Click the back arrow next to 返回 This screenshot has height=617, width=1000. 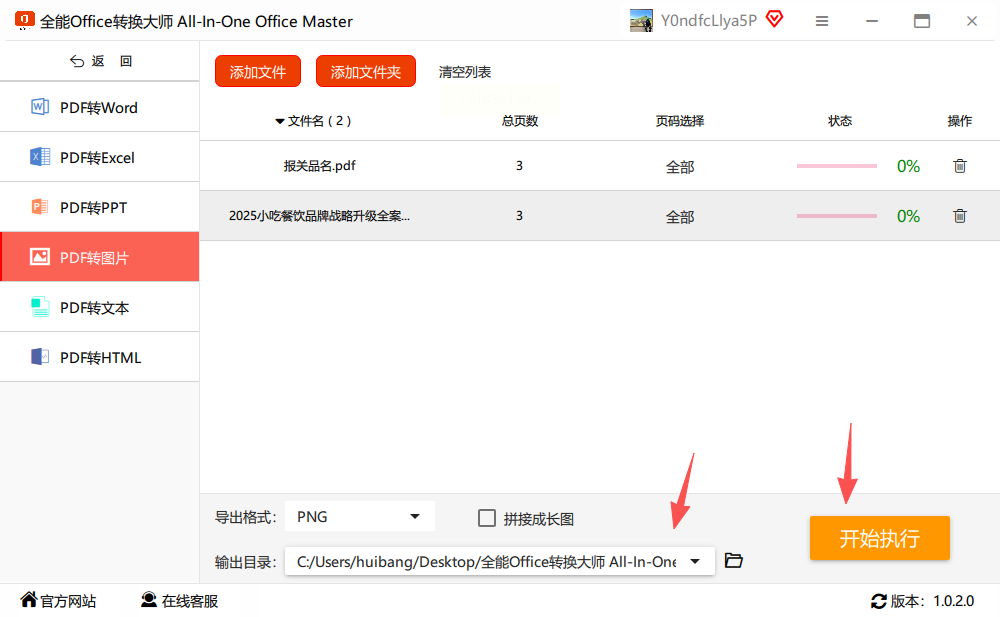(77, 61)
